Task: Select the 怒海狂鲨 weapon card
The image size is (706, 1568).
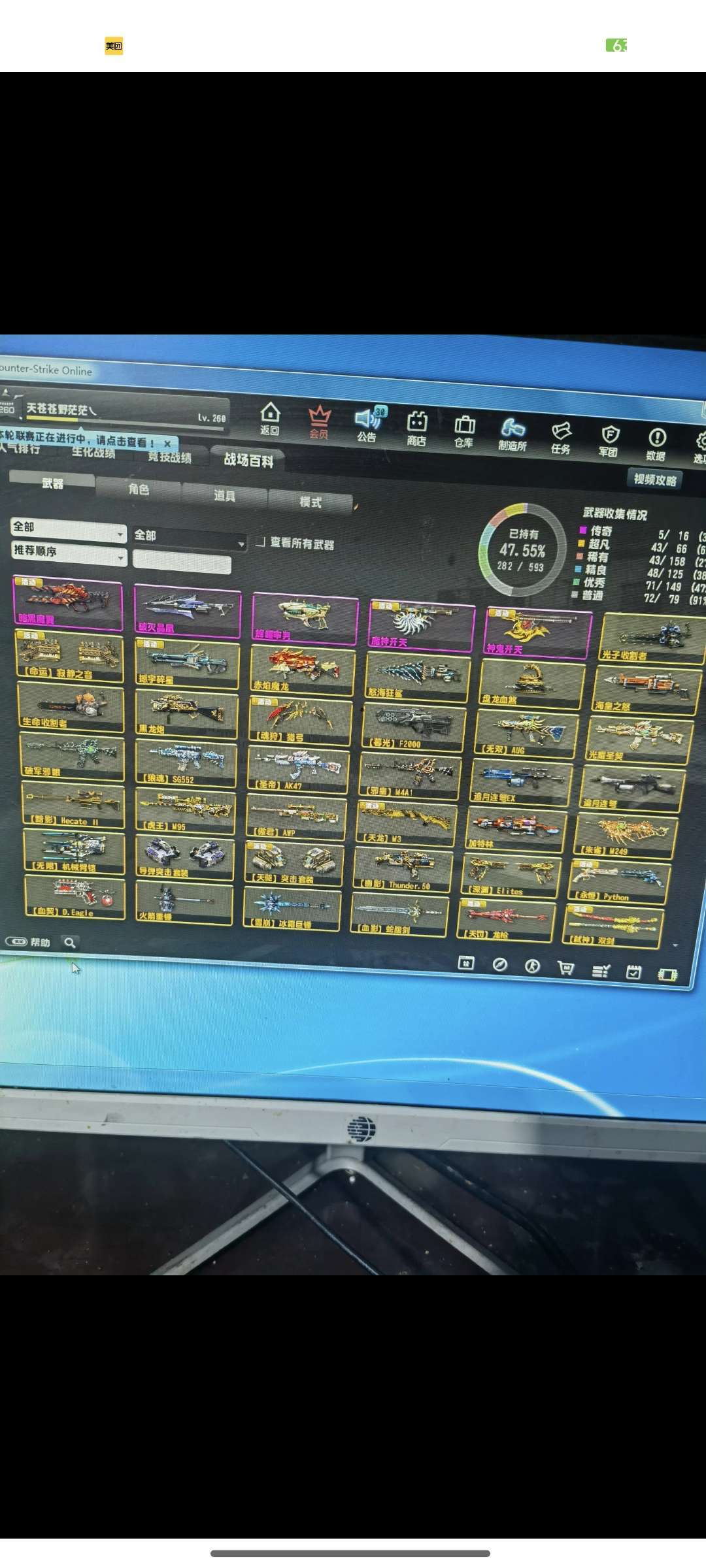Action: click(x=418, y=676)
